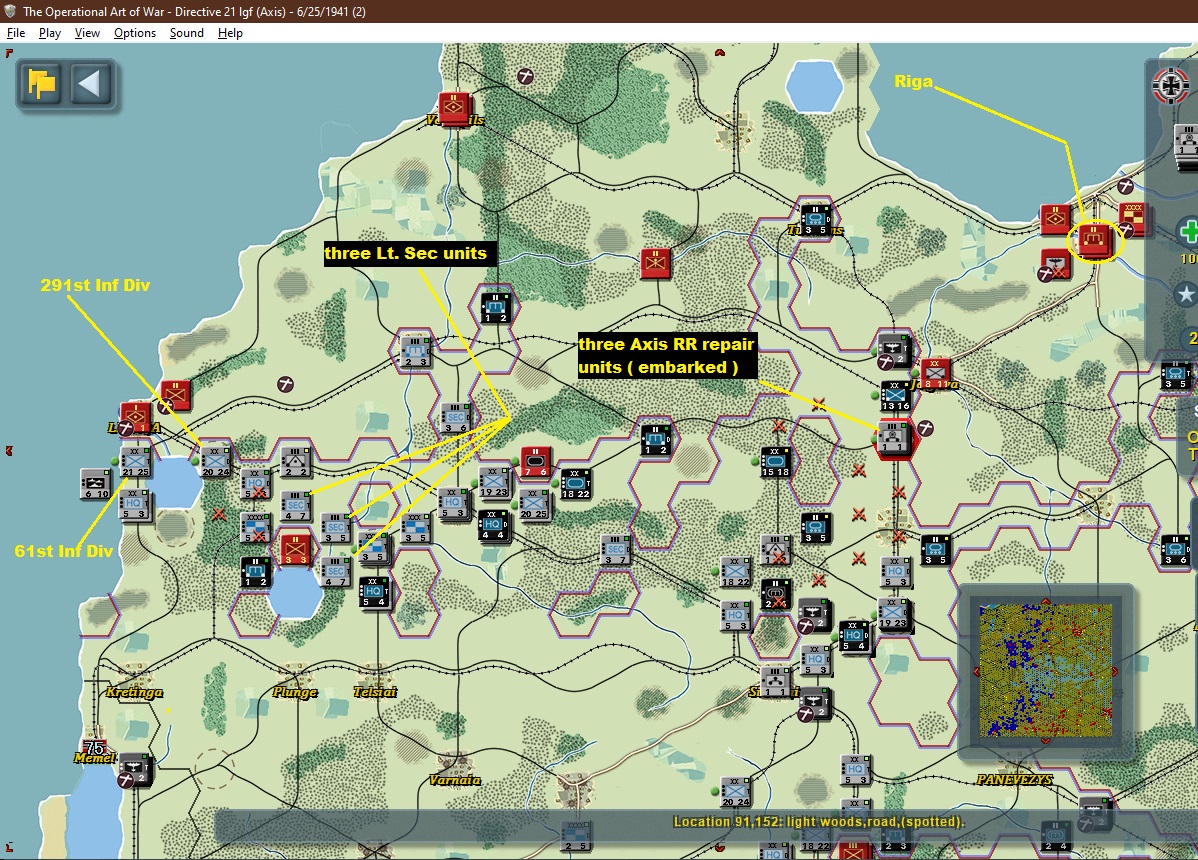
Task: Click the Location 91,152 status text
Action: pyautogui.click(x=818, y=822)
